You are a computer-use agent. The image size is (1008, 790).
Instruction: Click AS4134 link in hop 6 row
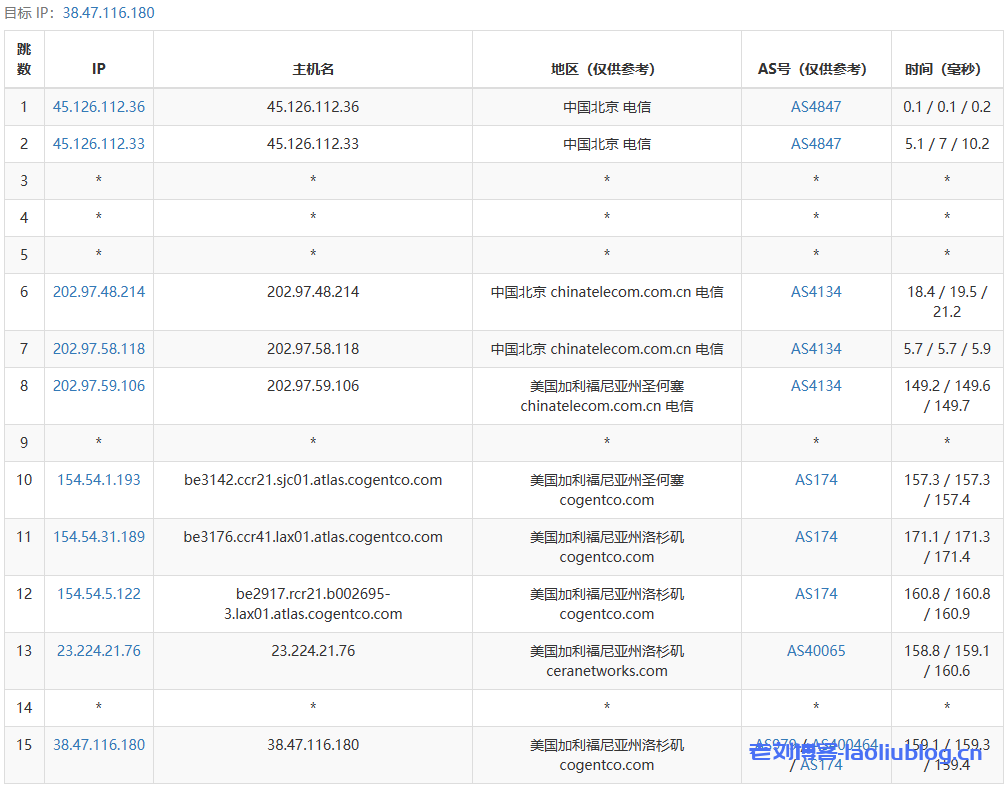tap(816, 292)
